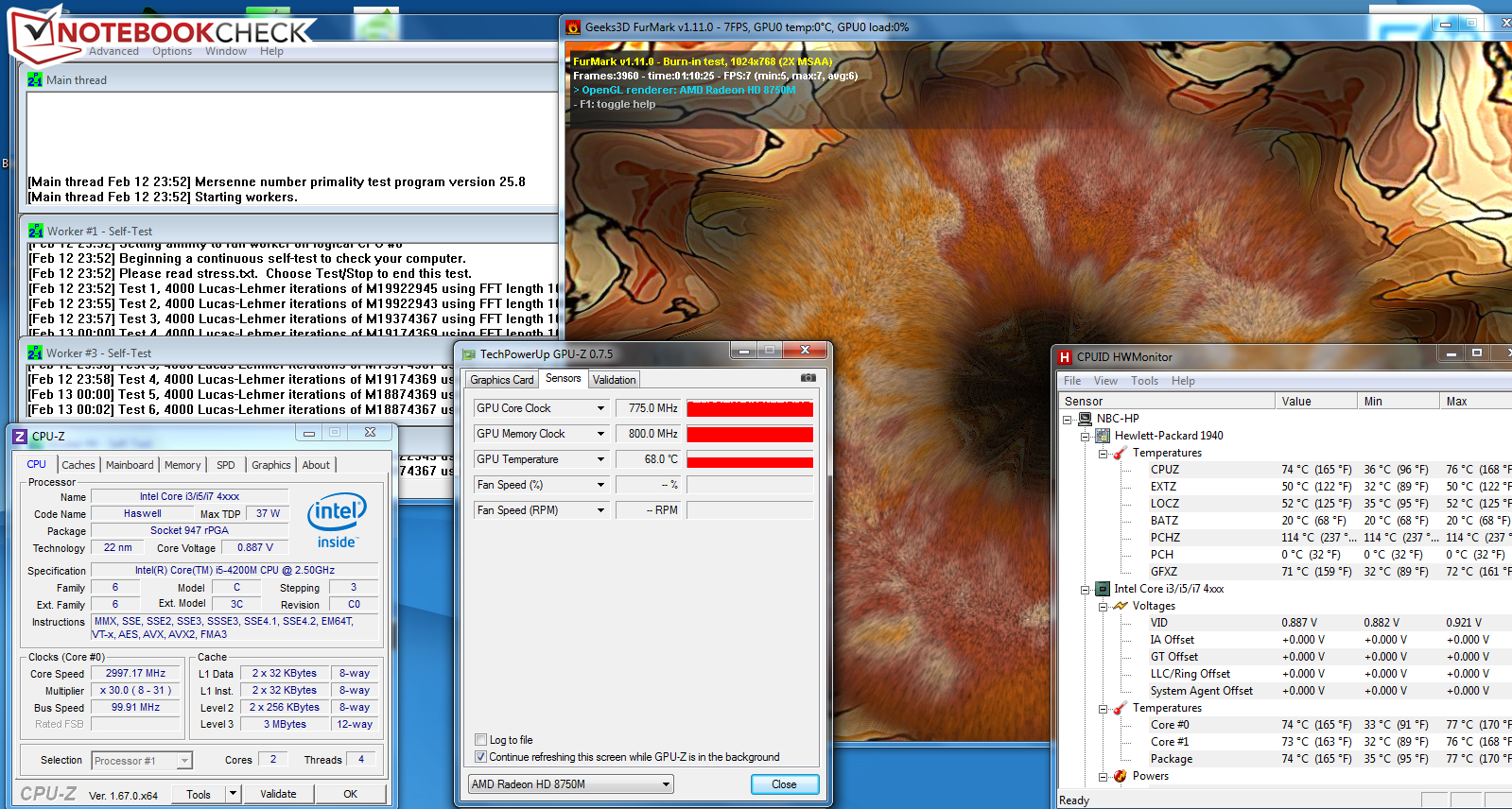
Task: Switch to the About tab in CPU-Z
Action: point(316,465)
